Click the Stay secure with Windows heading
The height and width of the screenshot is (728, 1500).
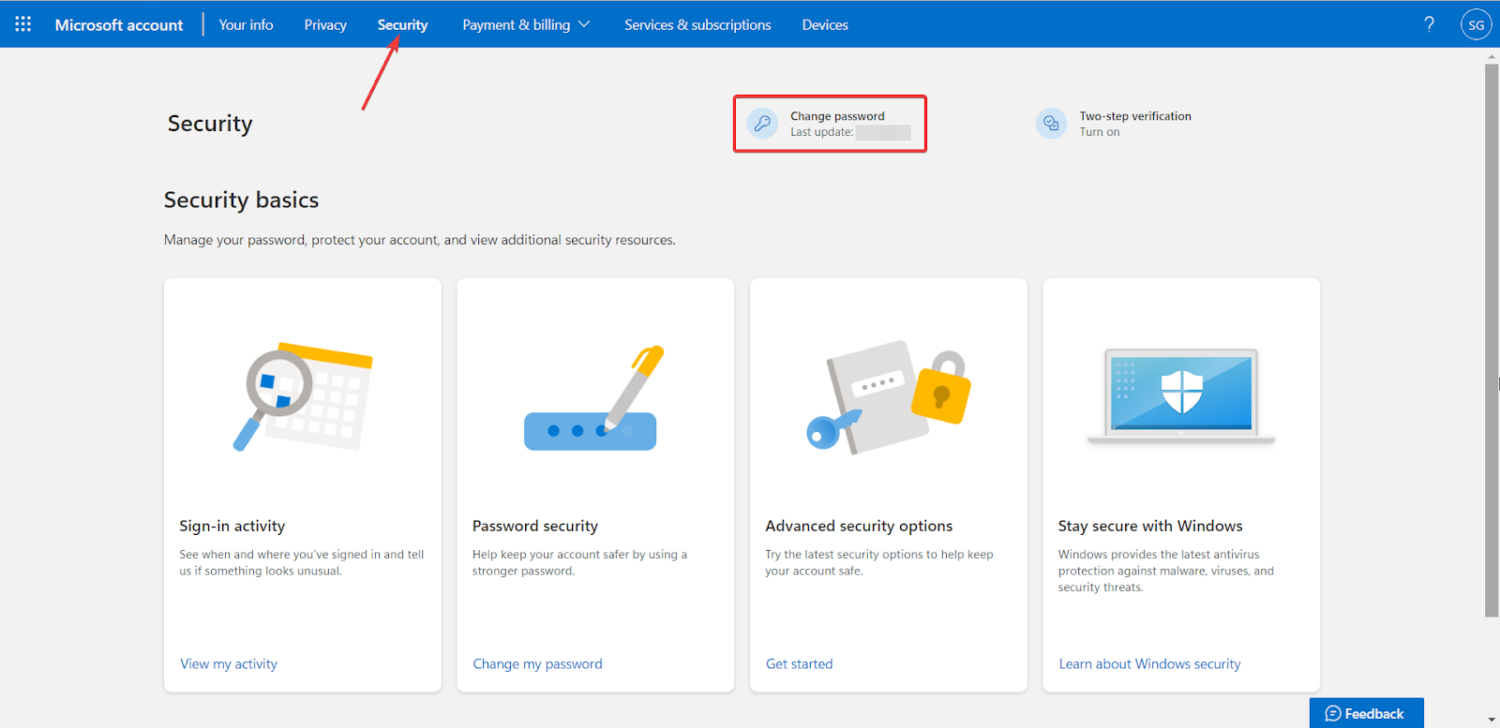coord(1150,526)
